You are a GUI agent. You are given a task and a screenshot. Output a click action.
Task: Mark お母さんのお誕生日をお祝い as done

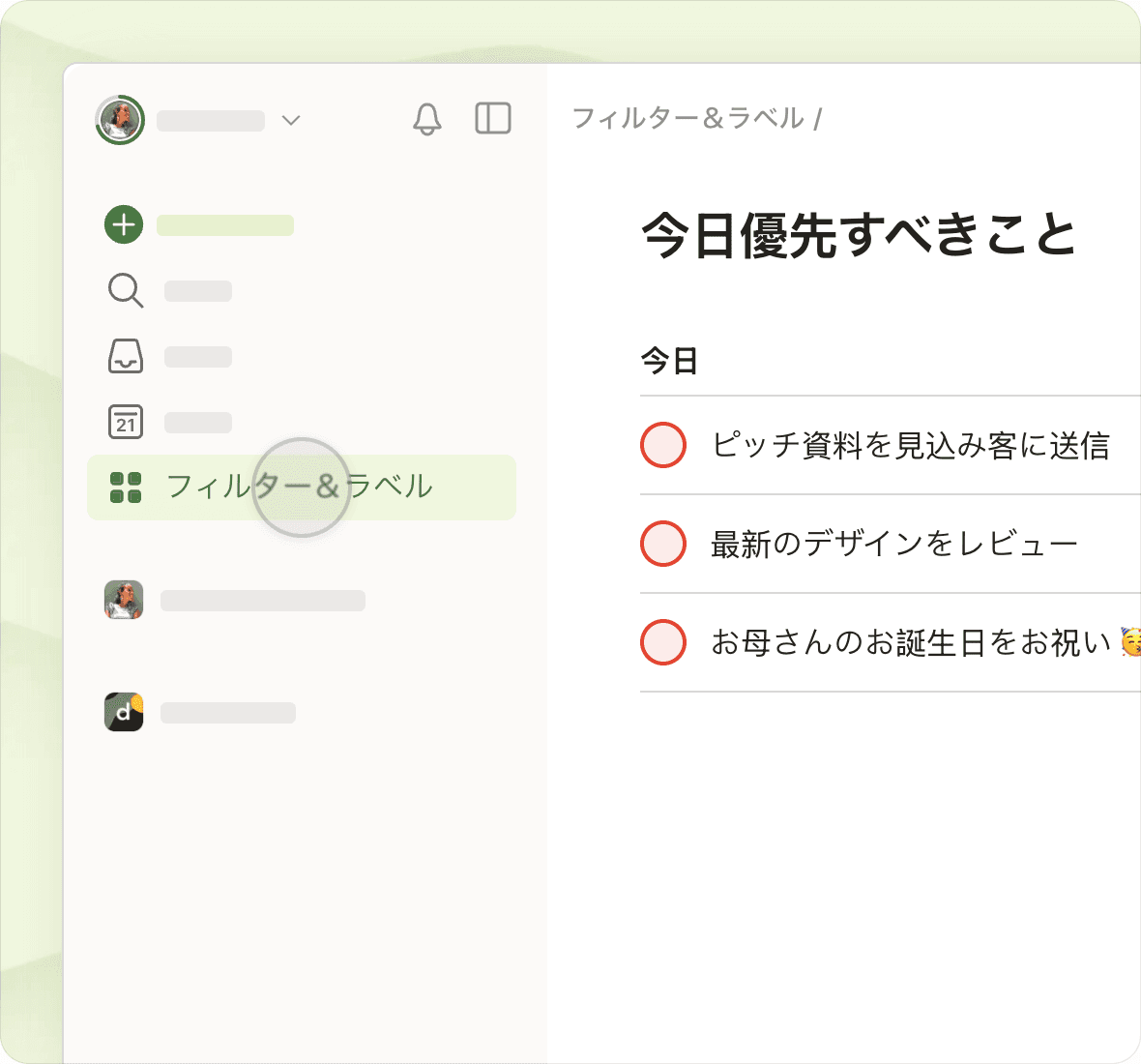tap(663, 642)
